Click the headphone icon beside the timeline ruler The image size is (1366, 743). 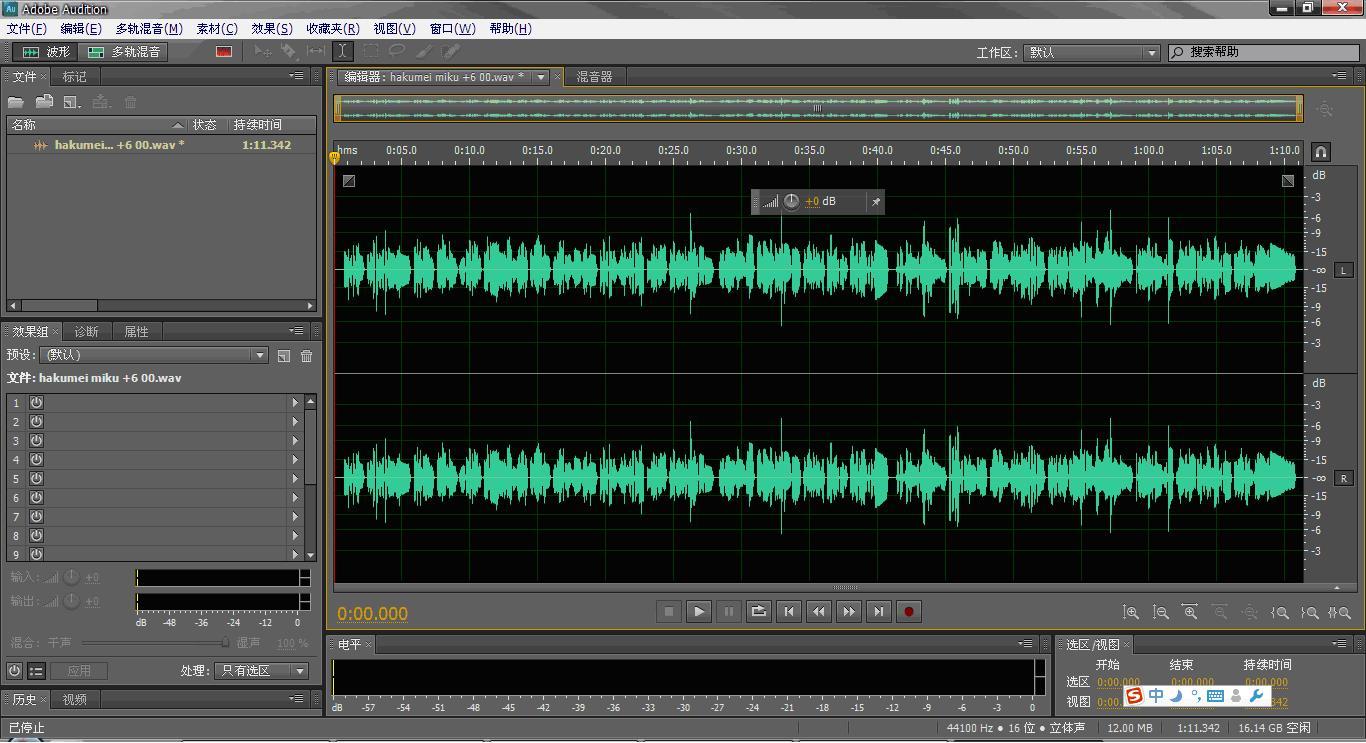pos(1321,152)
